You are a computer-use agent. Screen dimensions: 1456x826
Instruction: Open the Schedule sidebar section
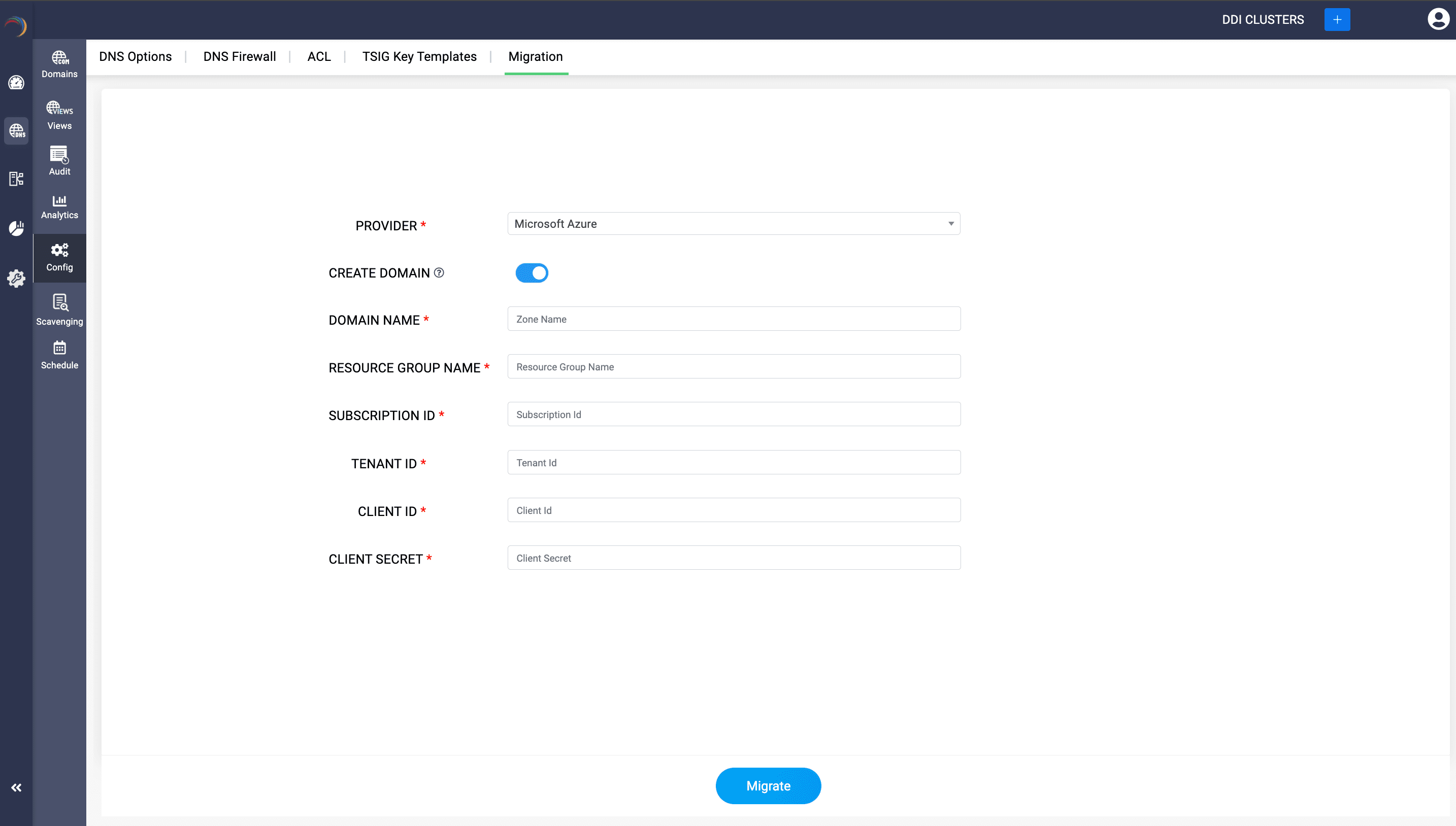coord(59,355)
